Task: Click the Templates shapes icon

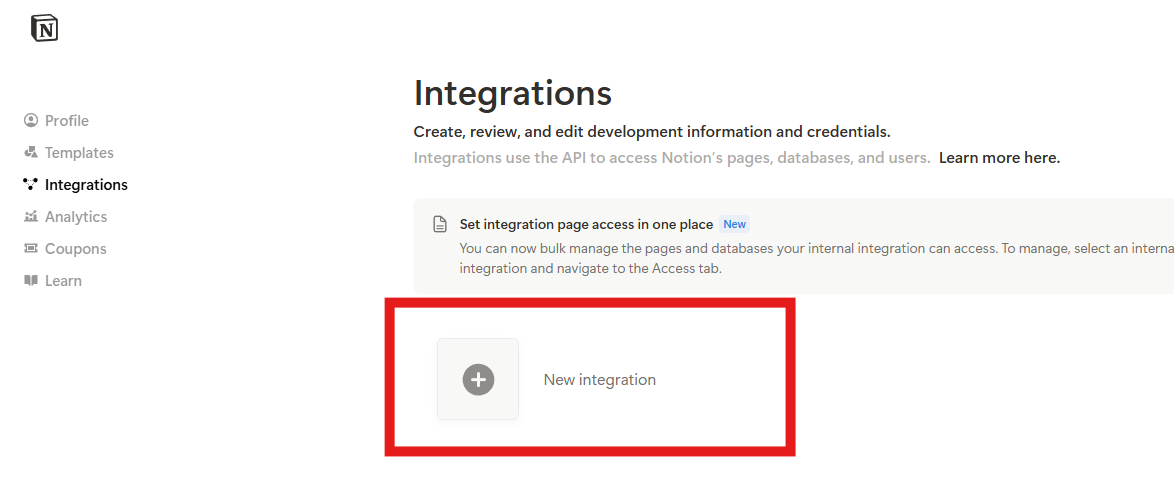Action: click(31, 153)
